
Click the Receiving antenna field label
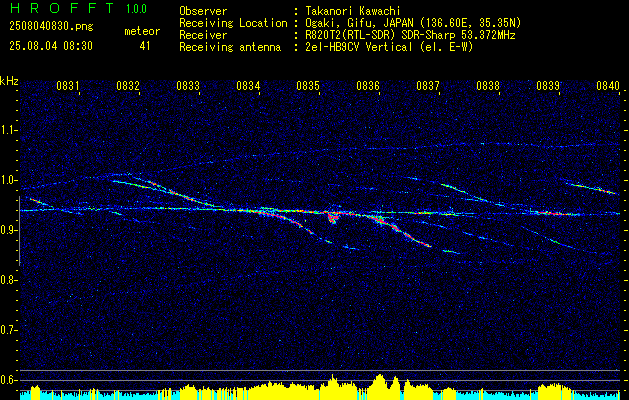[230, 47]
